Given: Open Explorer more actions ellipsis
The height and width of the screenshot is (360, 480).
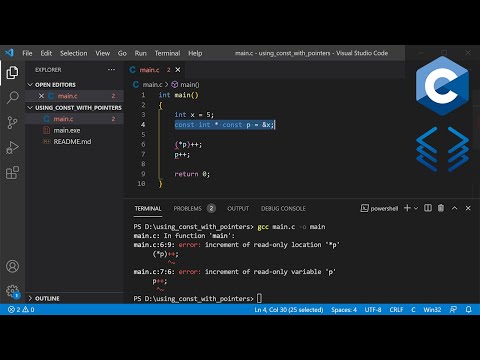Looking at the screenshot, I should [x=111, y=70].
